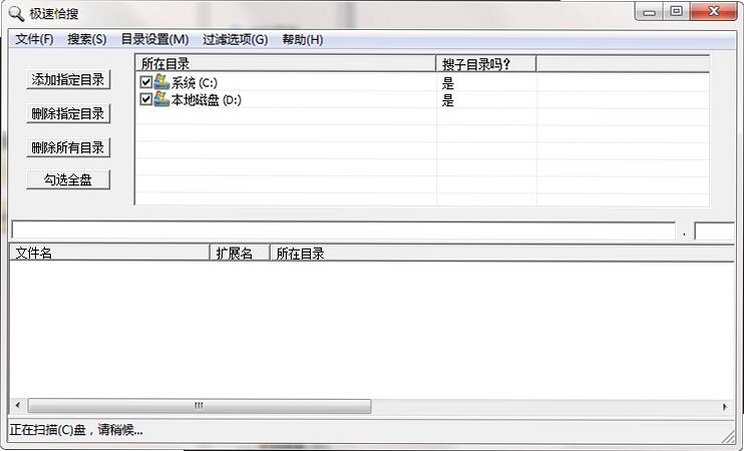Open the 帮助(H) menu
The height and width of the screenshot is (451, 744).
[x=303, y=39]
